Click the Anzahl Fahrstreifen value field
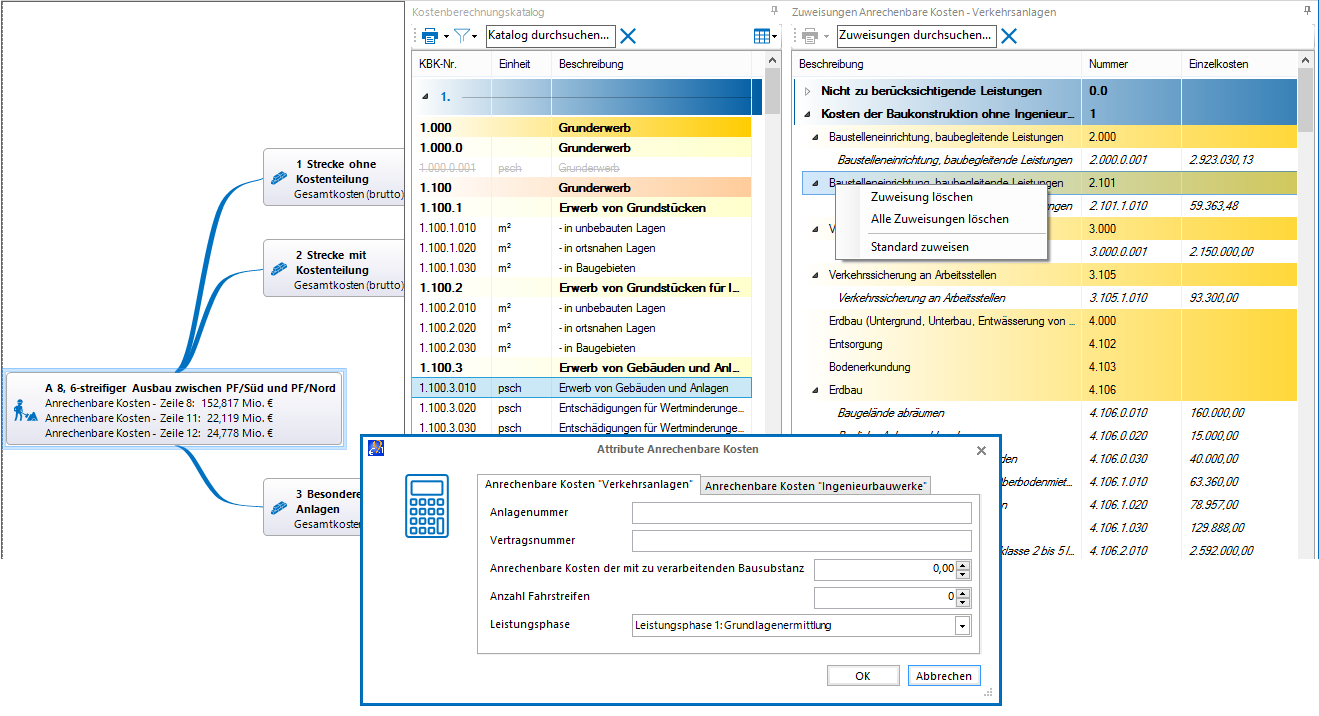The width and height of the screenshot is (1319, 716). click(885, 597)
